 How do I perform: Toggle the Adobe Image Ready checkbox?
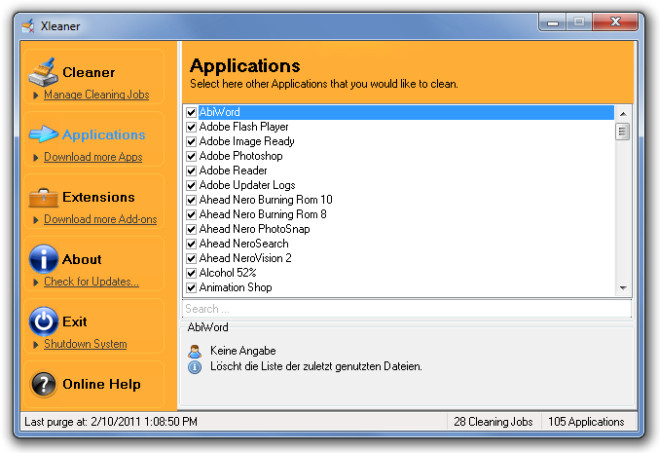pos(192,141)
